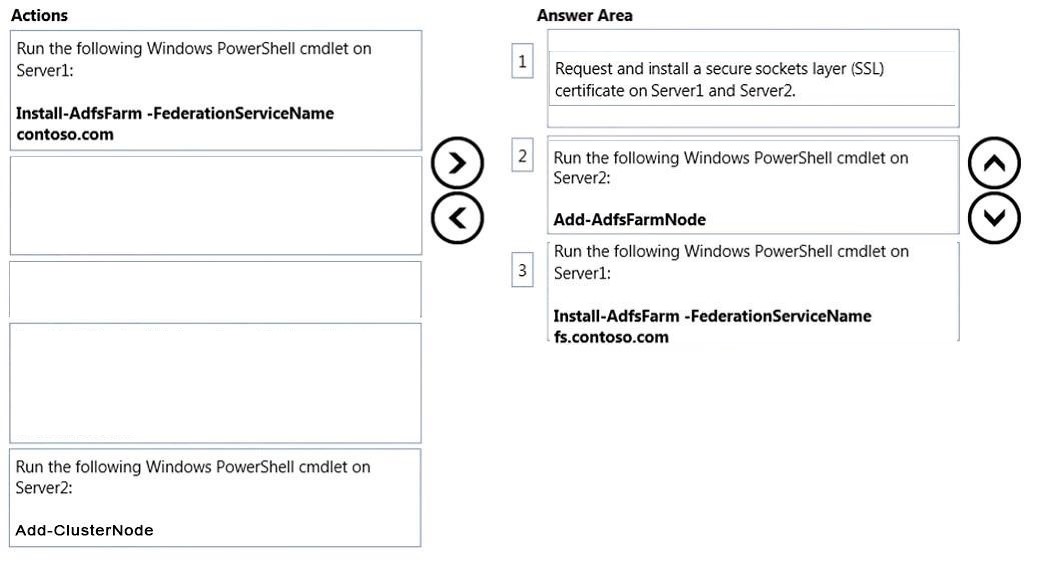This screenshot has height=569, width=1042.
Task: Select the Install-AdfsFarm fs.contoso.com answer item
Action: click(x=753, y=292)
